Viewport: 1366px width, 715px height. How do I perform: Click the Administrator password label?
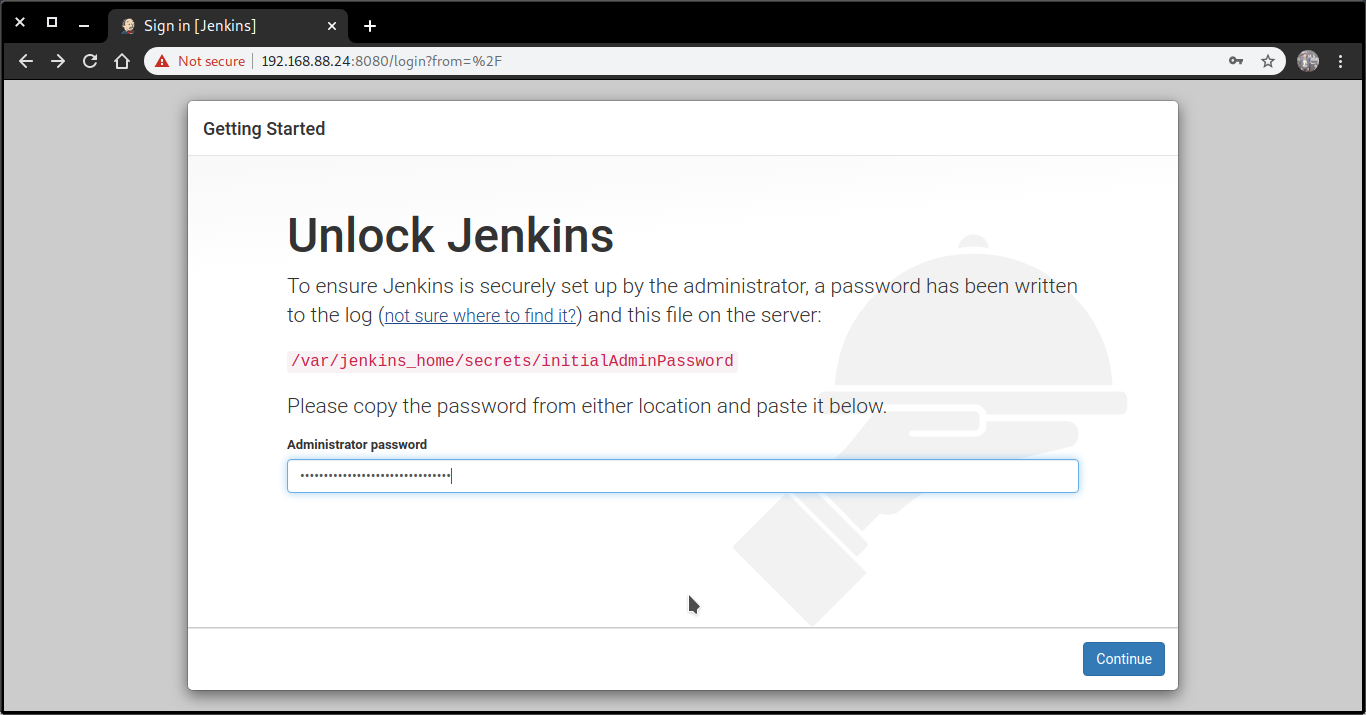coord(357,444)
